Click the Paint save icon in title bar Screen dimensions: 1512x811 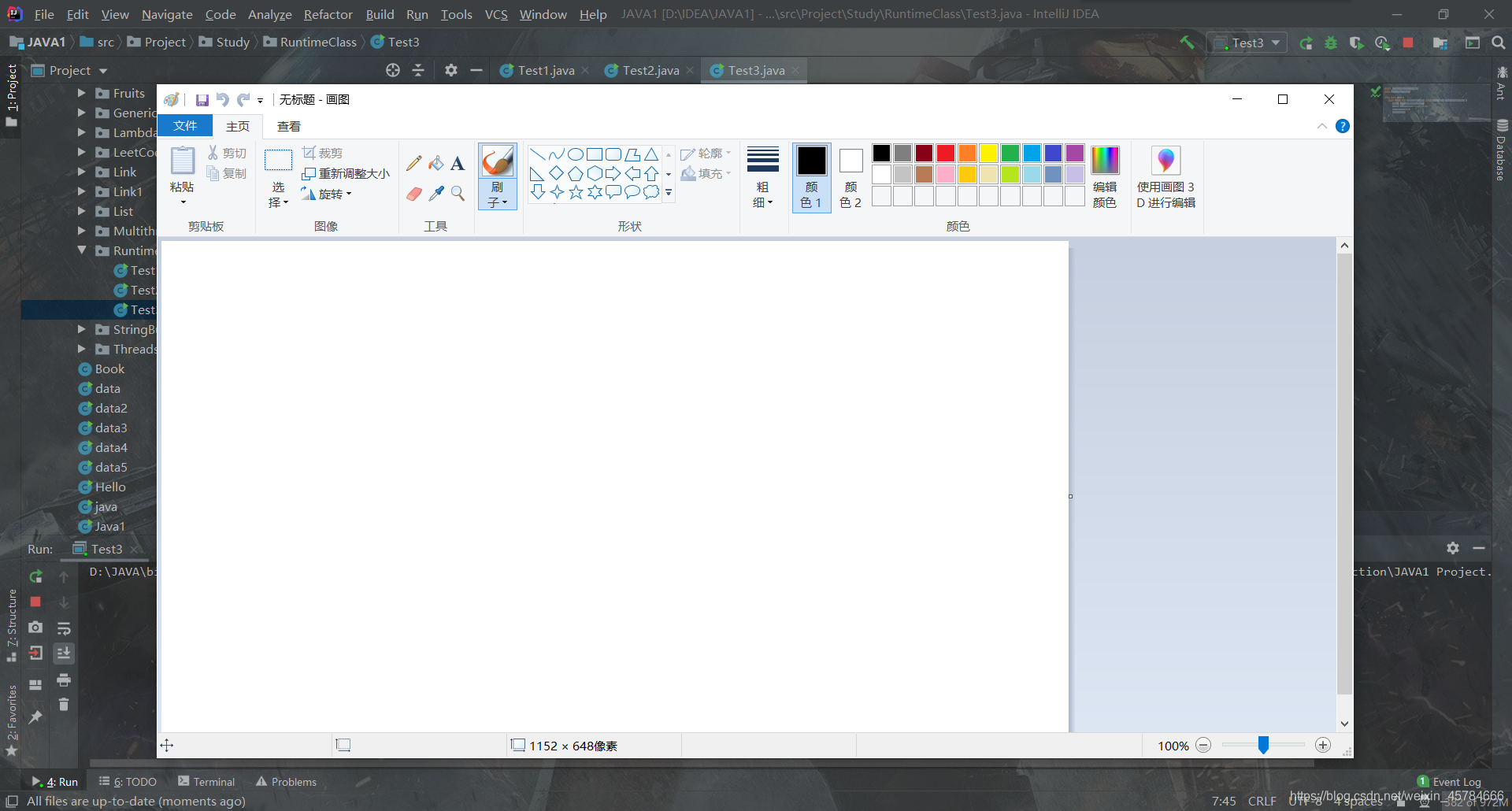(x=202, y=100)
